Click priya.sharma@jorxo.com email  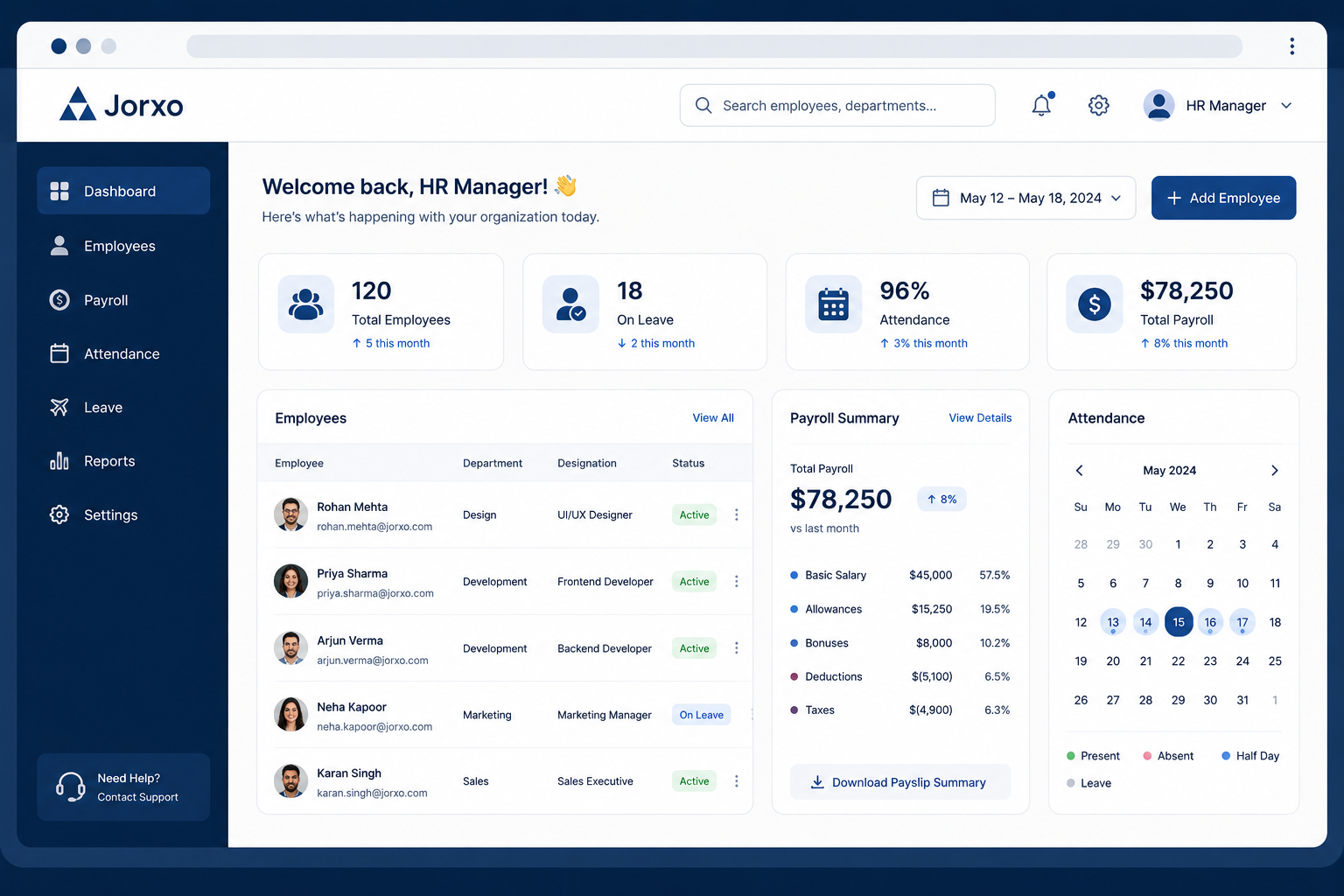tap(375, 593)
